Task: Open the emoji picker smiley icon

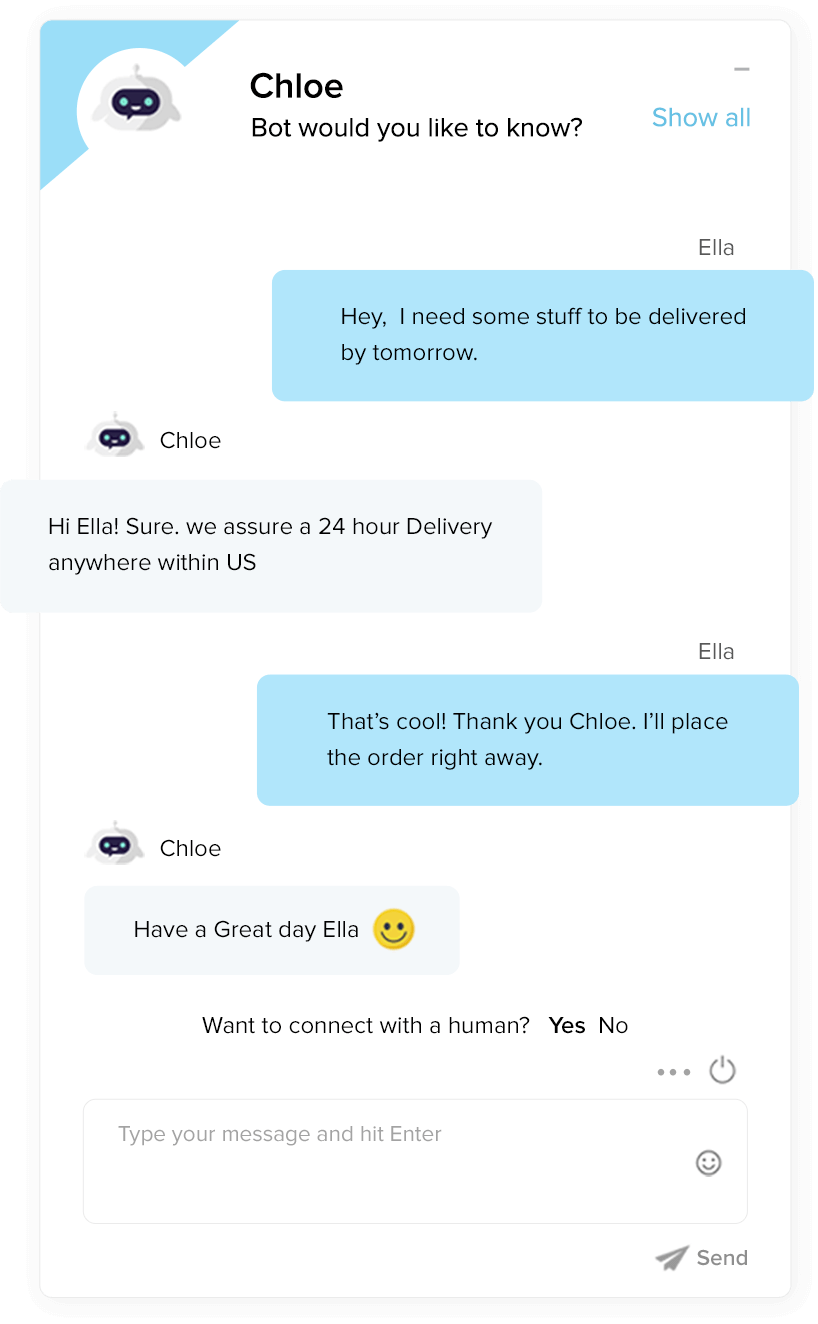Action: pyautogui.click(x=708, y=1162)
